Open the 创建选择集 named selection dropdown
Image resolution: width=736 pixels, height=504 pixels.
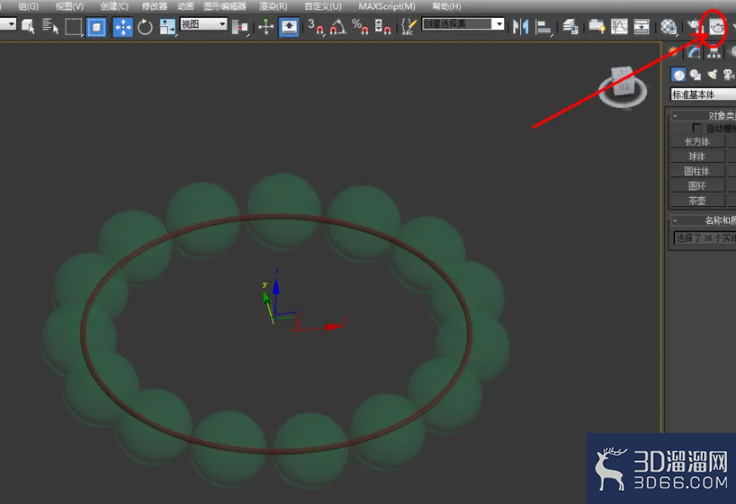(x=463, y=24)
